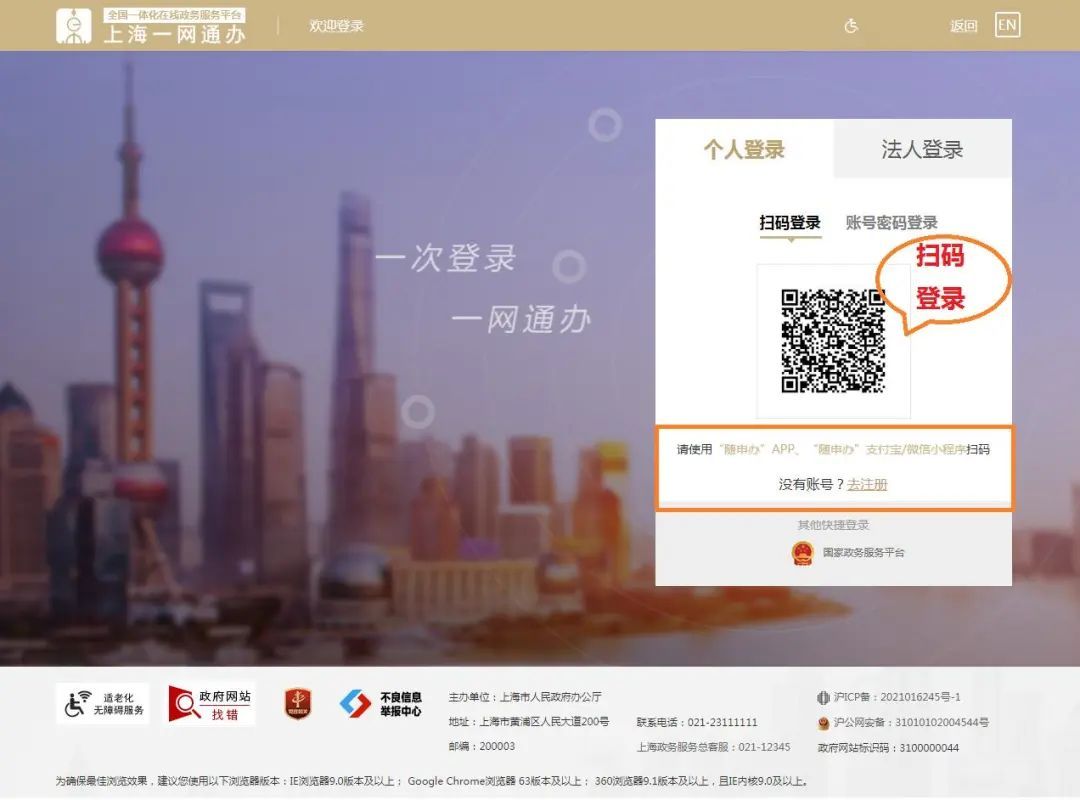Click the 沪公网安备 police badge icon
The height and width of the screenshot is (800, 1080).
click(823, 723)
